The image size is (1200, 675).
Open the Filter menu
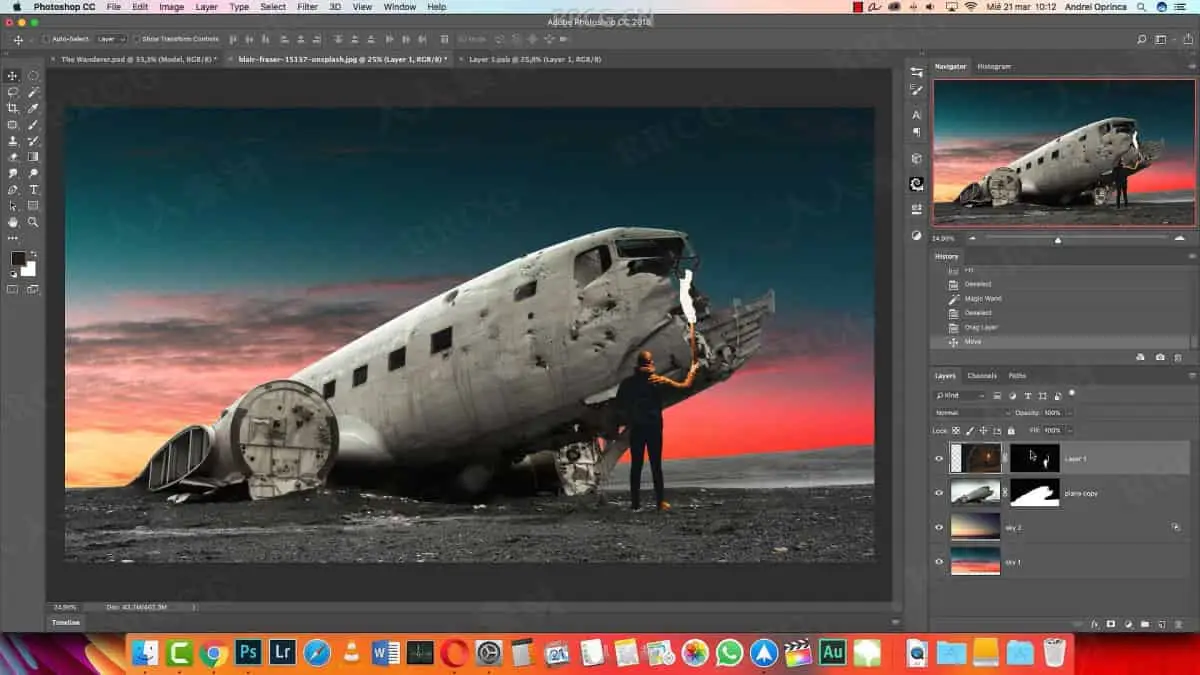[x=307, y=7]
